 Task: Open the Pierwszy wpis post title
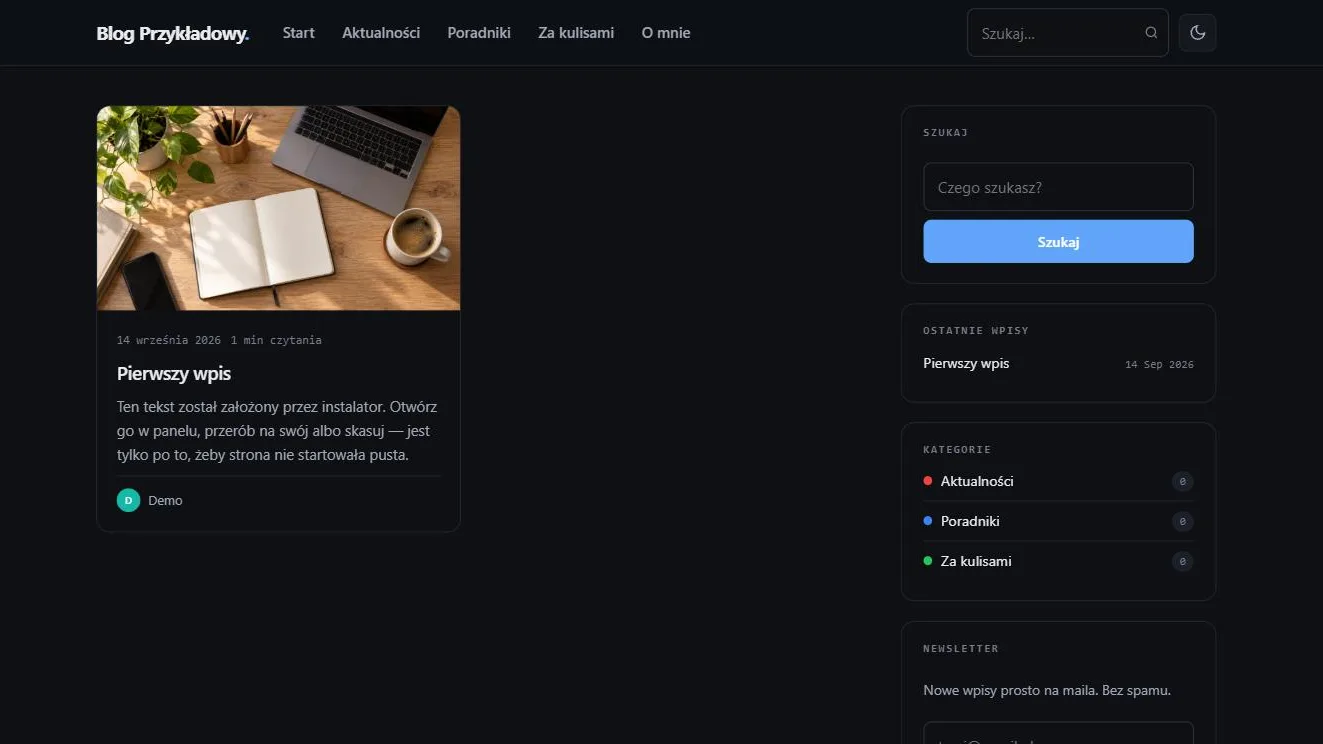pos(174,373)
